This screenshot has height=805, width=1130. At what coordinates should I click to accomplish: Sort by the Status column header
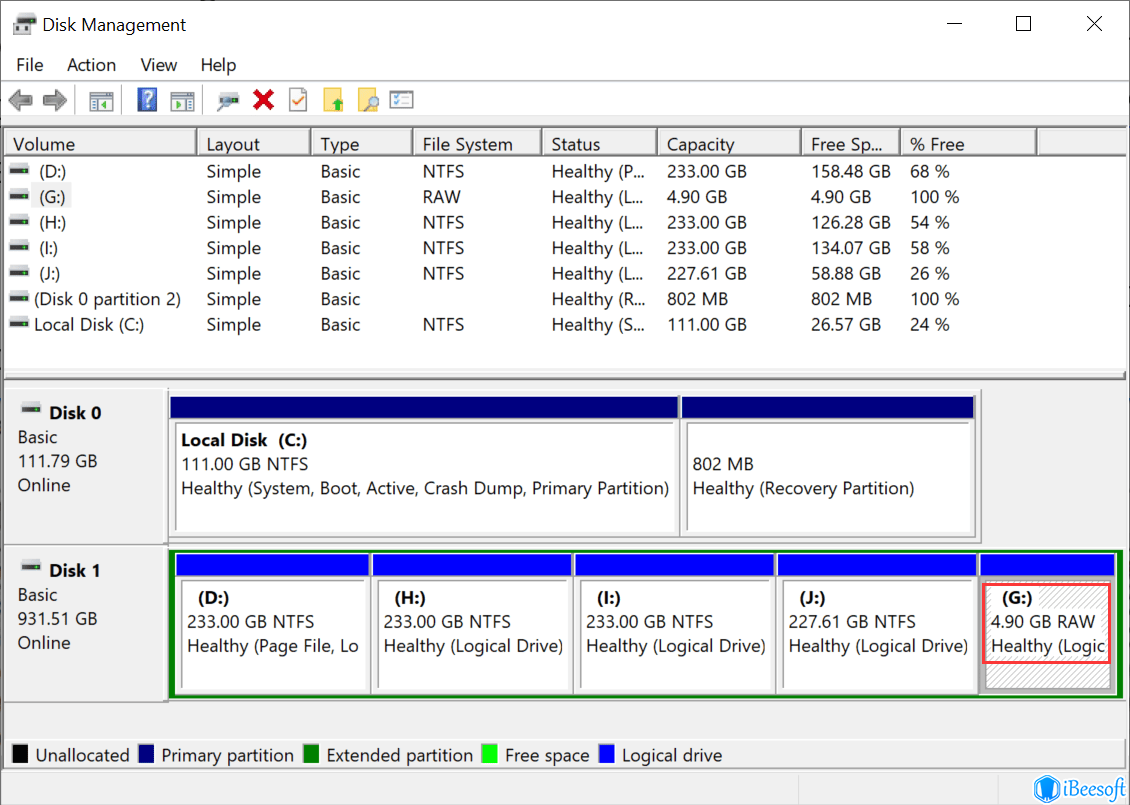(x=600, y=144)
